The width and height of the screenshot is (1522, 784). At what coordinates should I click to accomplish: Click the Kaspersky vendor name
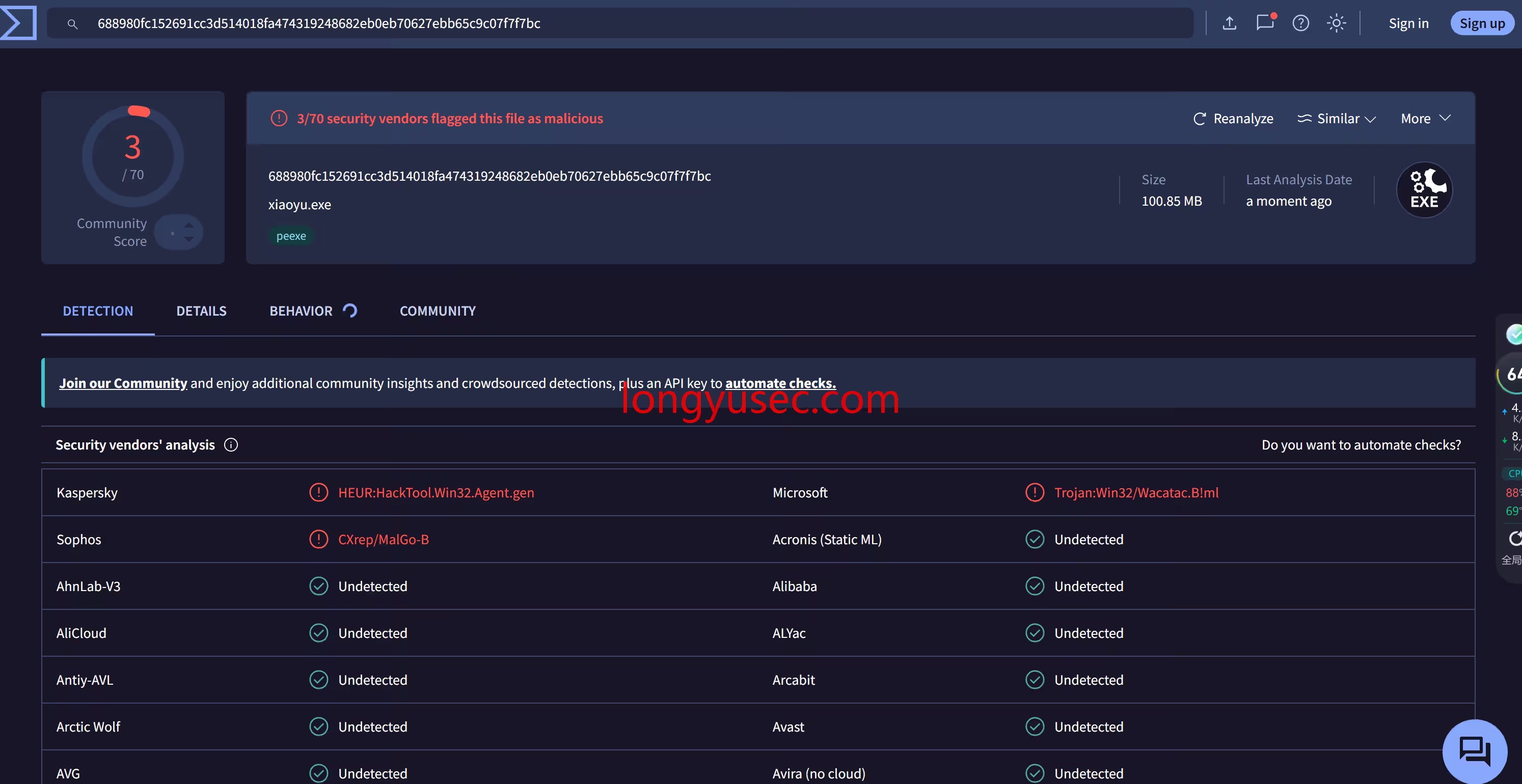[x=87, y=492]
